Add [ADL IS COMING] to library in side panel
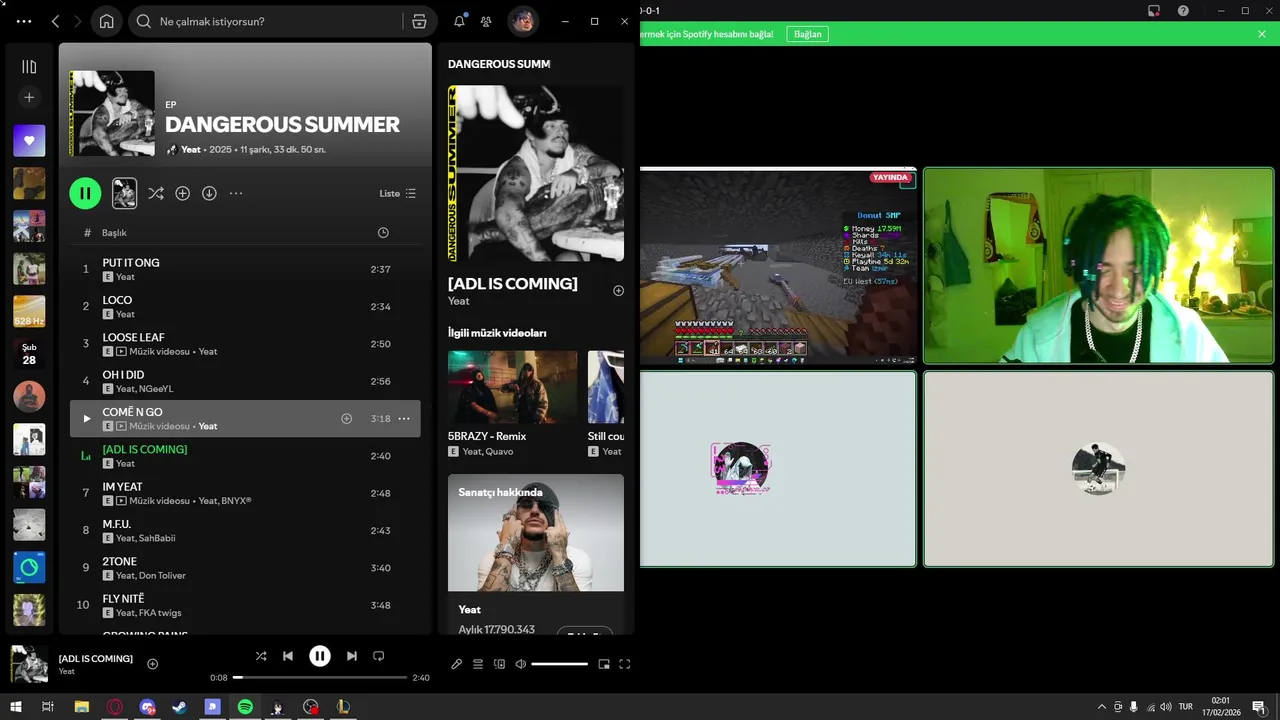The width and height of the screenshot is (1280, 720). [618, 291]
